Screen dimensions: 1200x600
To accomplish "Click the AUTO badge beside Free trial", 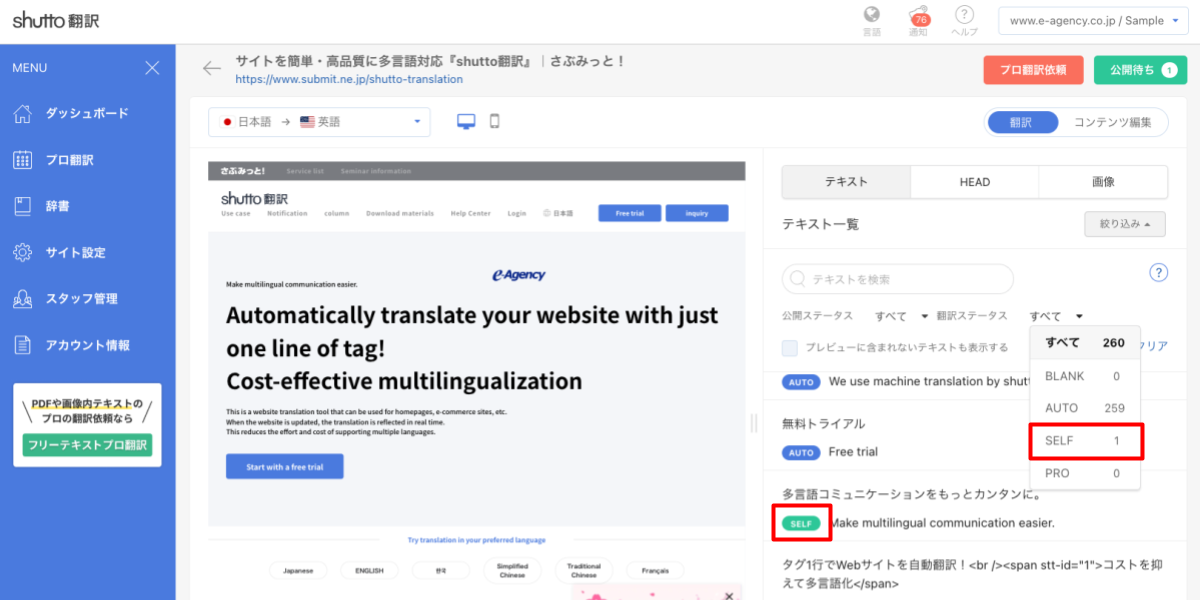I will tap(801, 452).
